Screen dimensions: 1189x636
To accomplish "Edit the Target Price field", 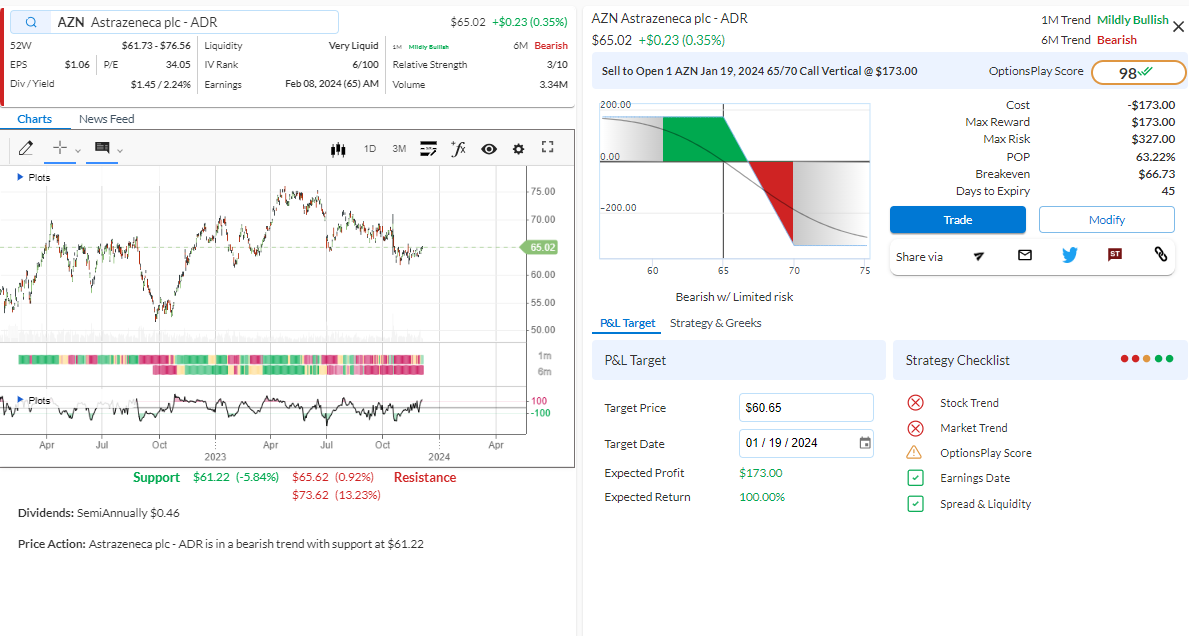I will (806, 408).
